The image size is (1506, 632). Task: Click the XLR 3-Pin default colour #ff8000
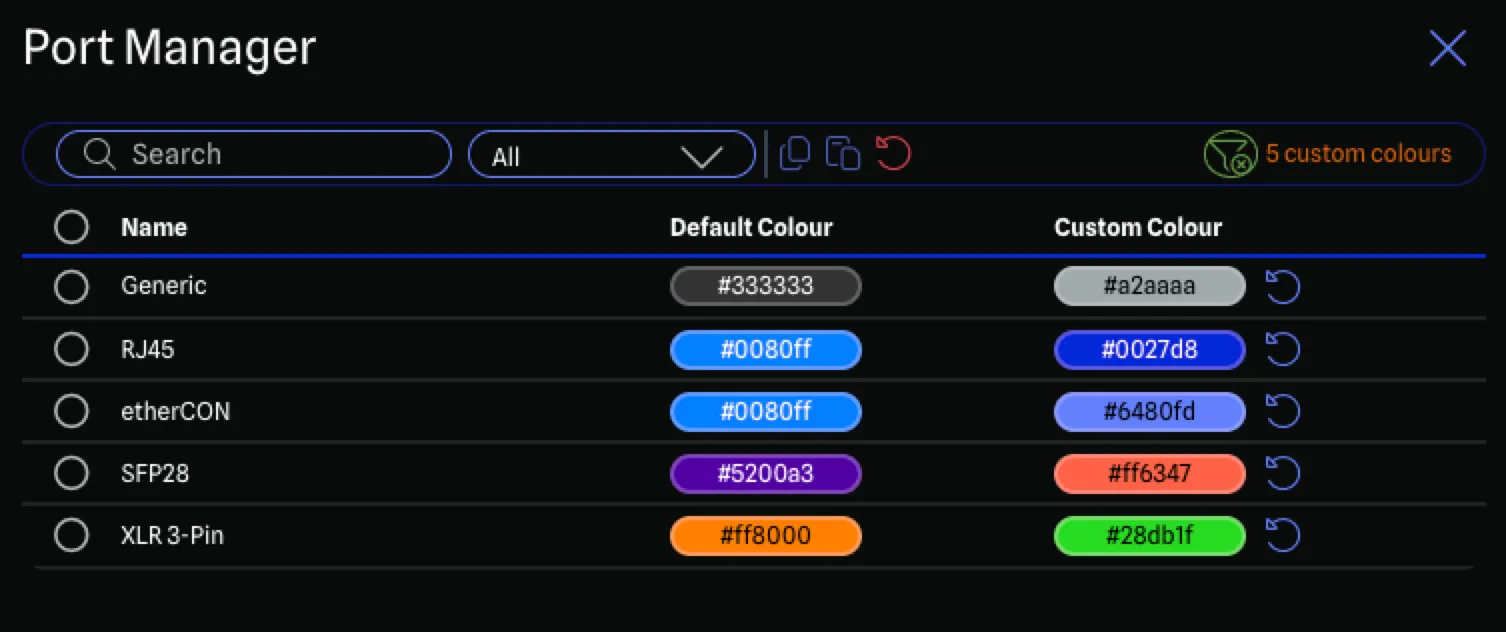(x=765, y=536)
